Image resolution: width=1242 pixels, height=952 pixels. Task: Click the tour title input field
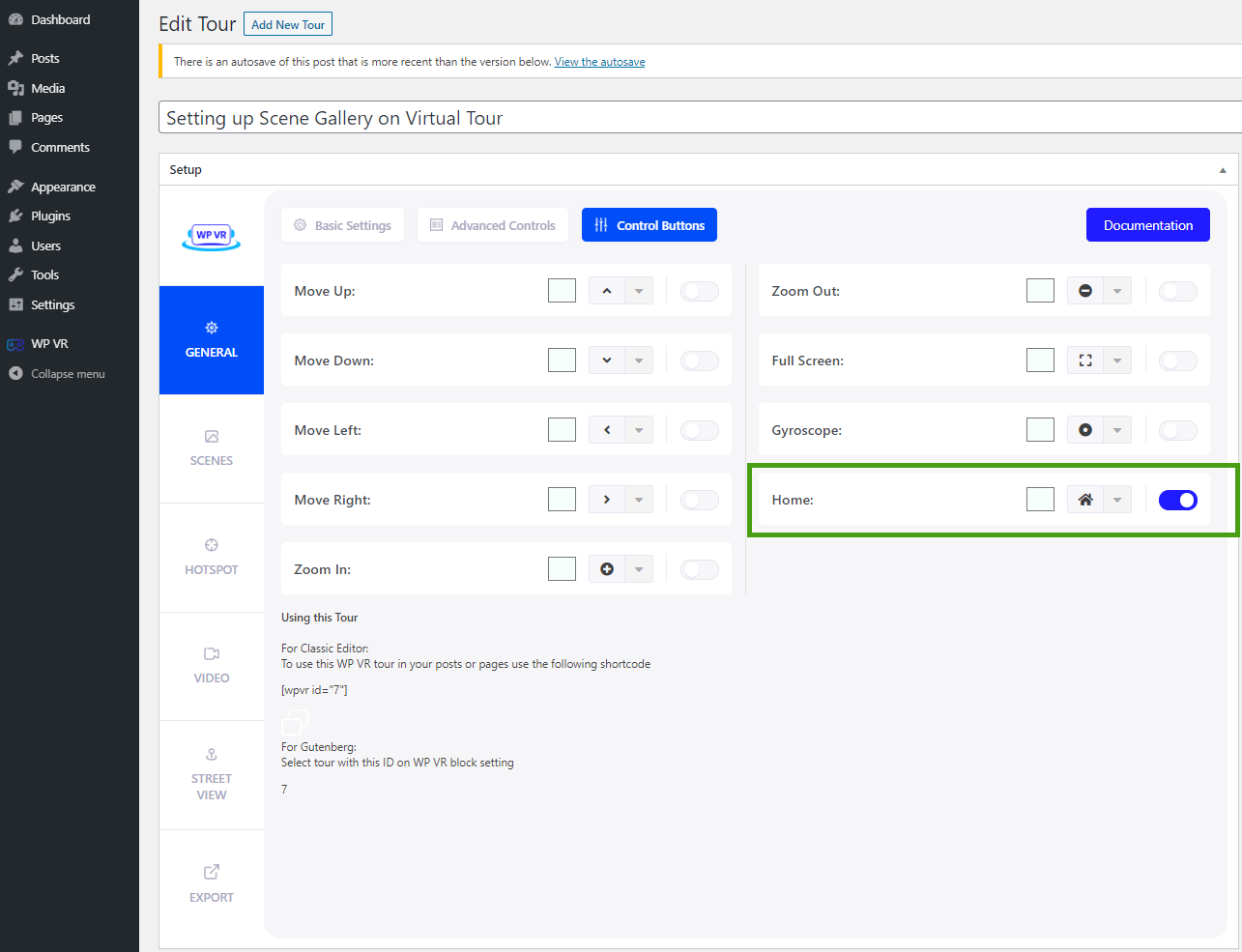(700, 118)
